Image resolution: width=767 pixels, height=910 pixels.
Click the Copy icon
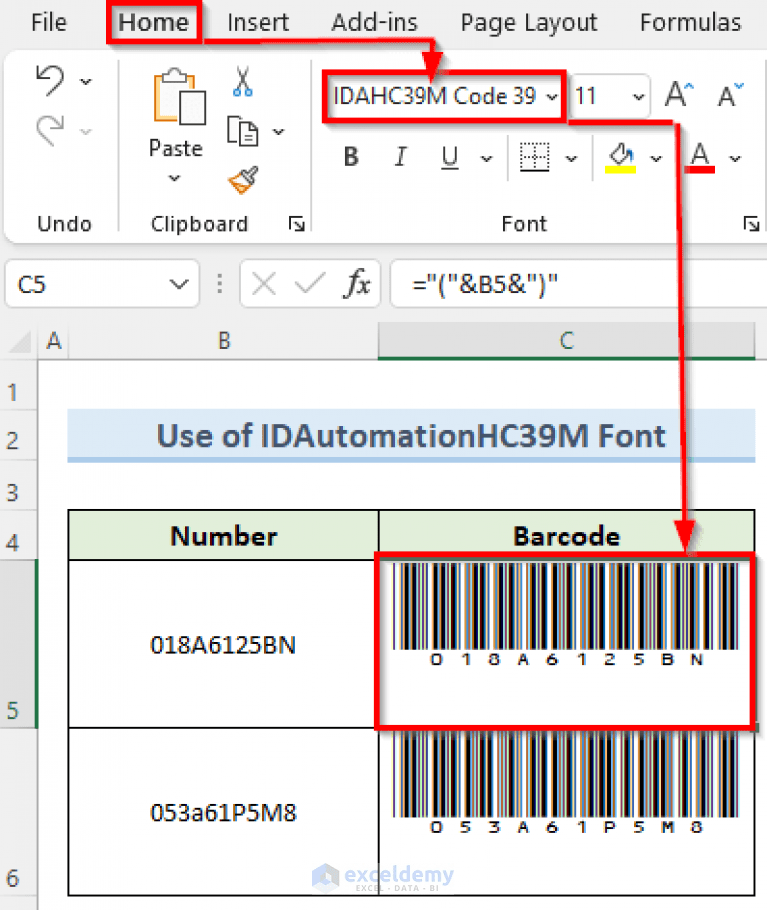(243, 131)
